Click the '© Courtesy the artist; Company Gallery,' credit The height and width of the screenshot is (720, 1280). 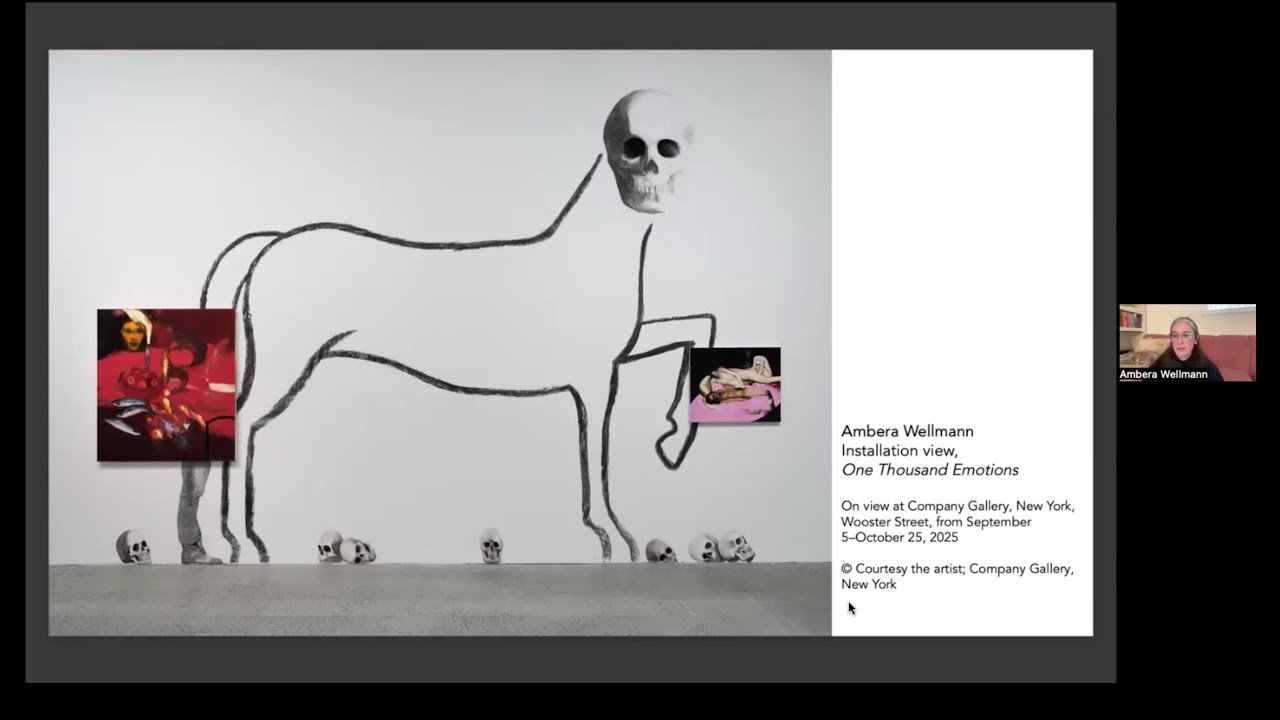click(x=958, y=569)
